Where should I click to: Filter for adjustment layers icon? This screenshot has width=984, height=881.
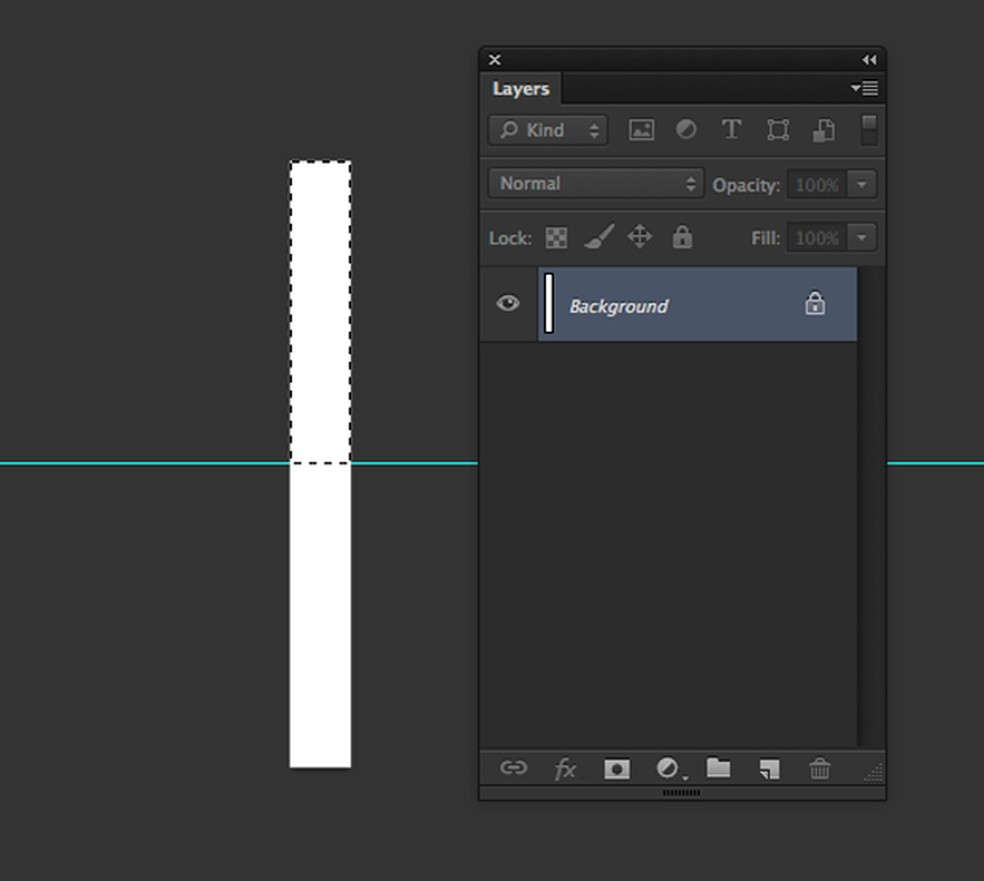(x=686, y=130)
